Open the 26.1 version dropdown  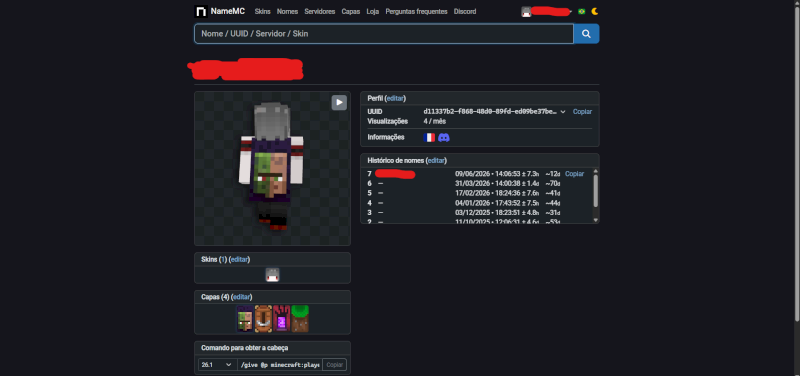pyautogui.click(x=216, y=365)
